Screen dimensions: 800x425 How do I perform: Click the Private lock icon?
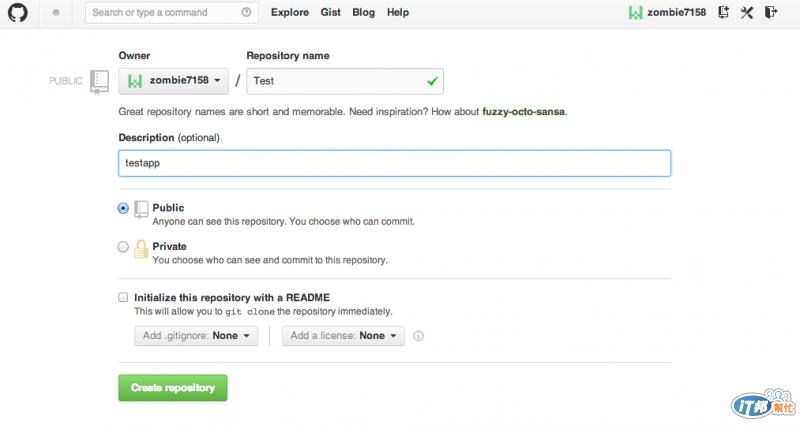point(141,249)
